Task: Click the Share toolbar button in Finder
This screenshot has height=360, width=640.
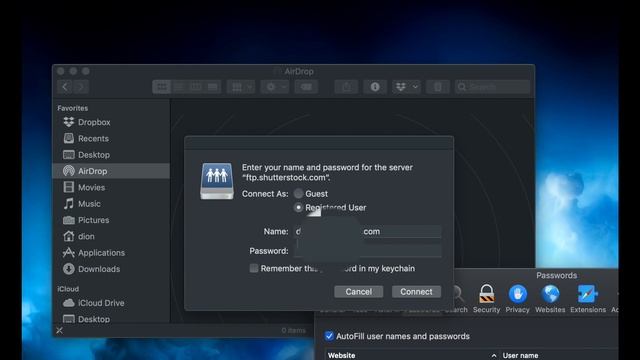Action: point(346,87)
